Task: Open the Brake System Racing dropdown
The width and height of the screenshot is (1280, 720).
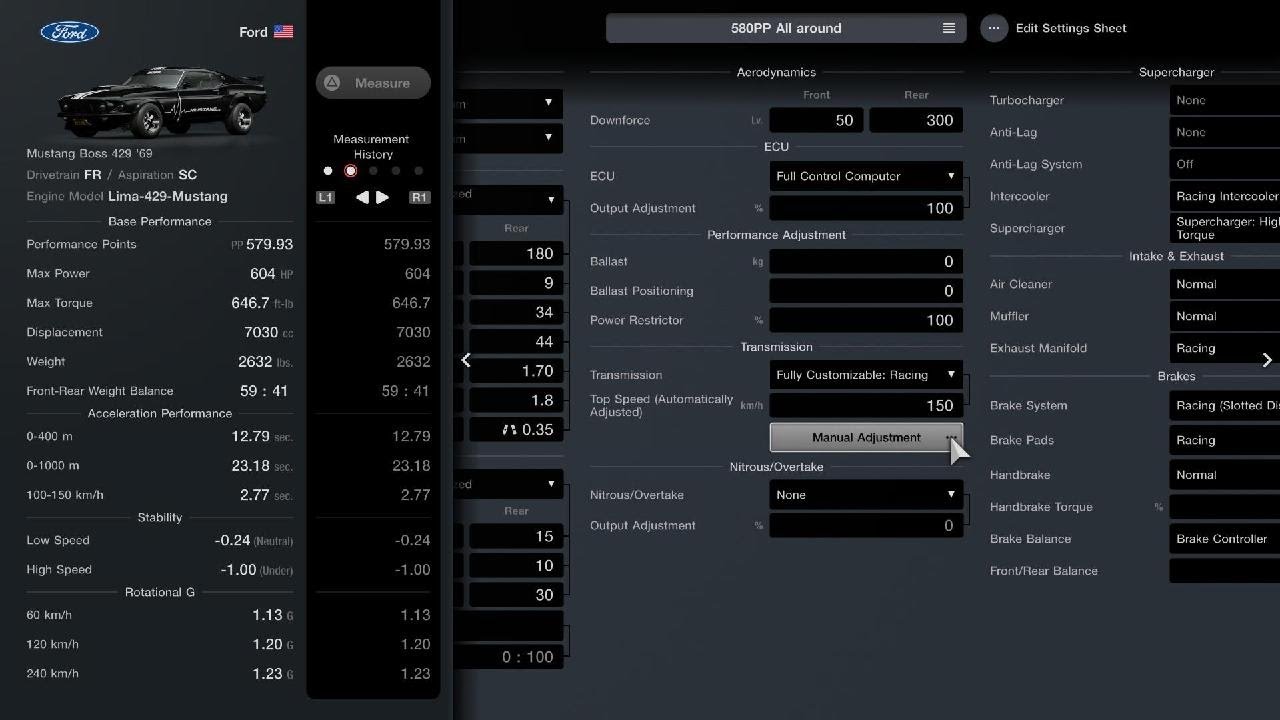Action: point(1225,405)
